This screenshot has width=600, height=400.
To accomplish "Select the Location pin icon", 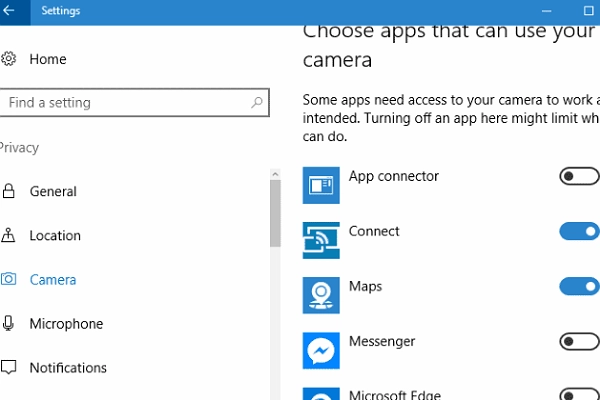I will 8,235.
